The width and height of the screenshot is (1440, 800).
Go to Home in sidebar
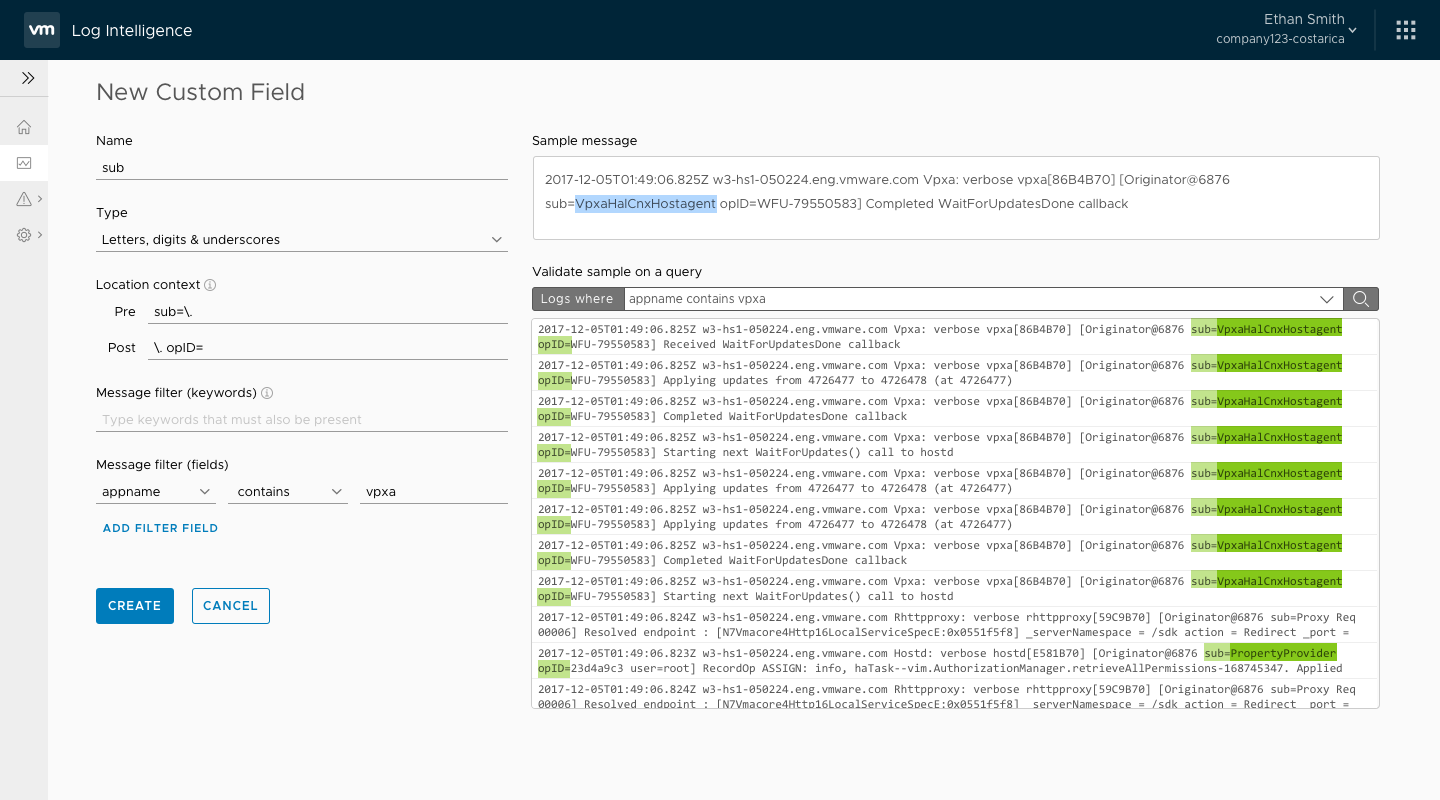click(24, 127)
